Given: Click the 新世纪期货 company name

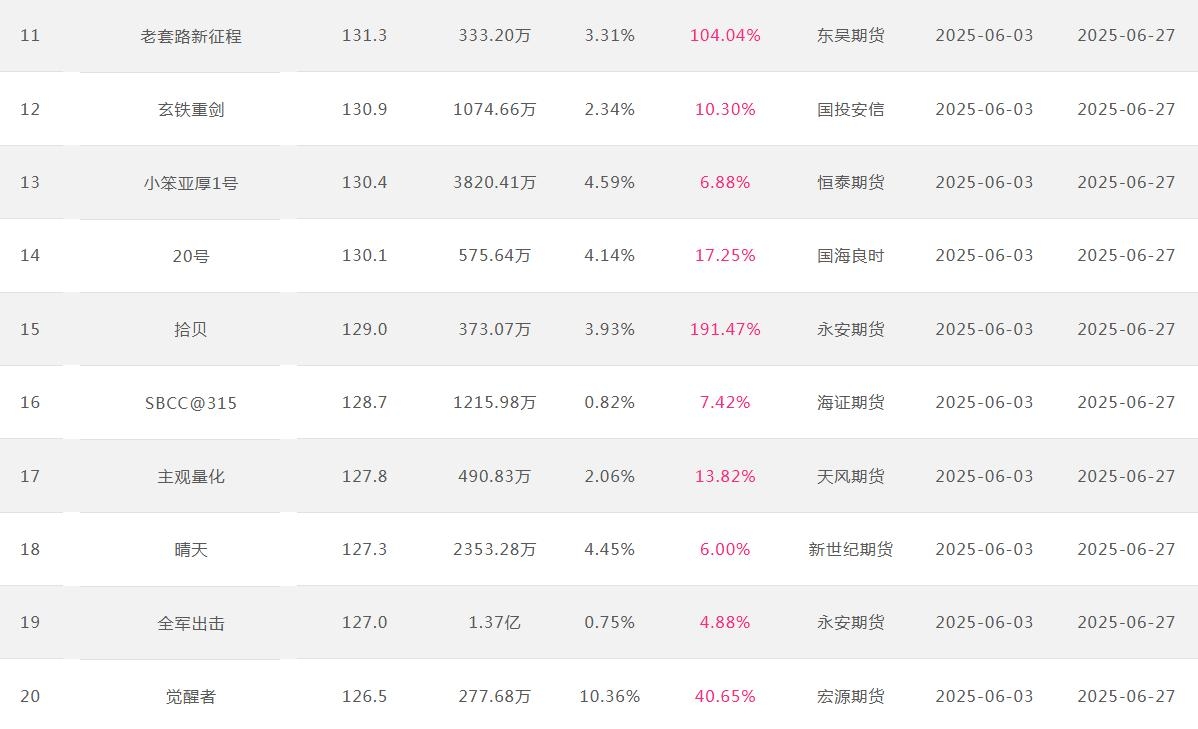Looking at the screenshot, I should [850, 549].
